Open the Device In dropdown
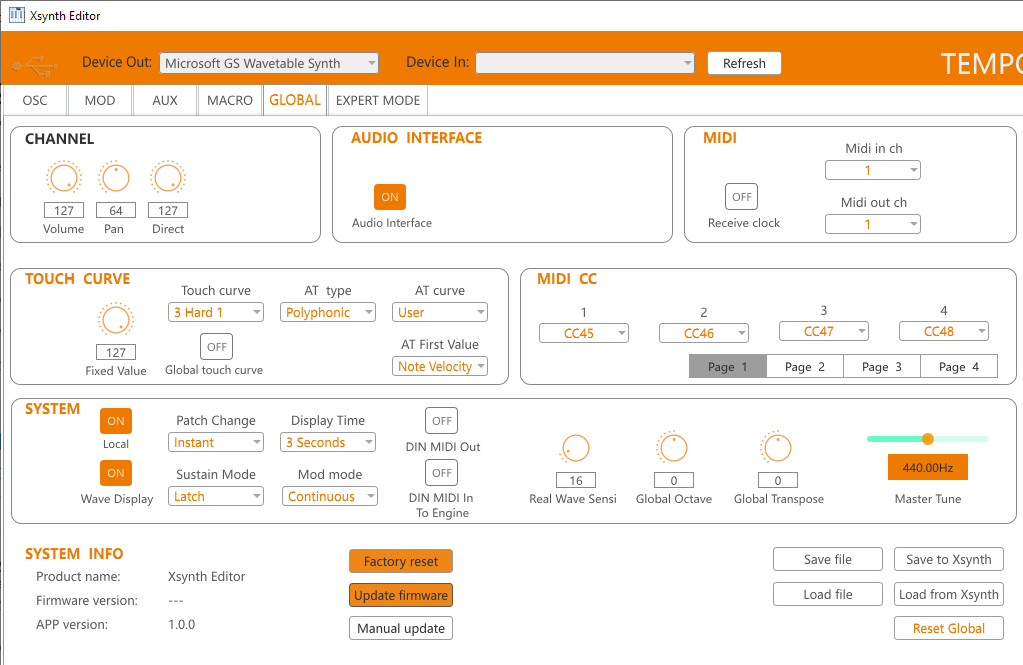Image resolution: width=1023 pixels, height=665 pixels. pyautogui.click(x=585, y=63)
